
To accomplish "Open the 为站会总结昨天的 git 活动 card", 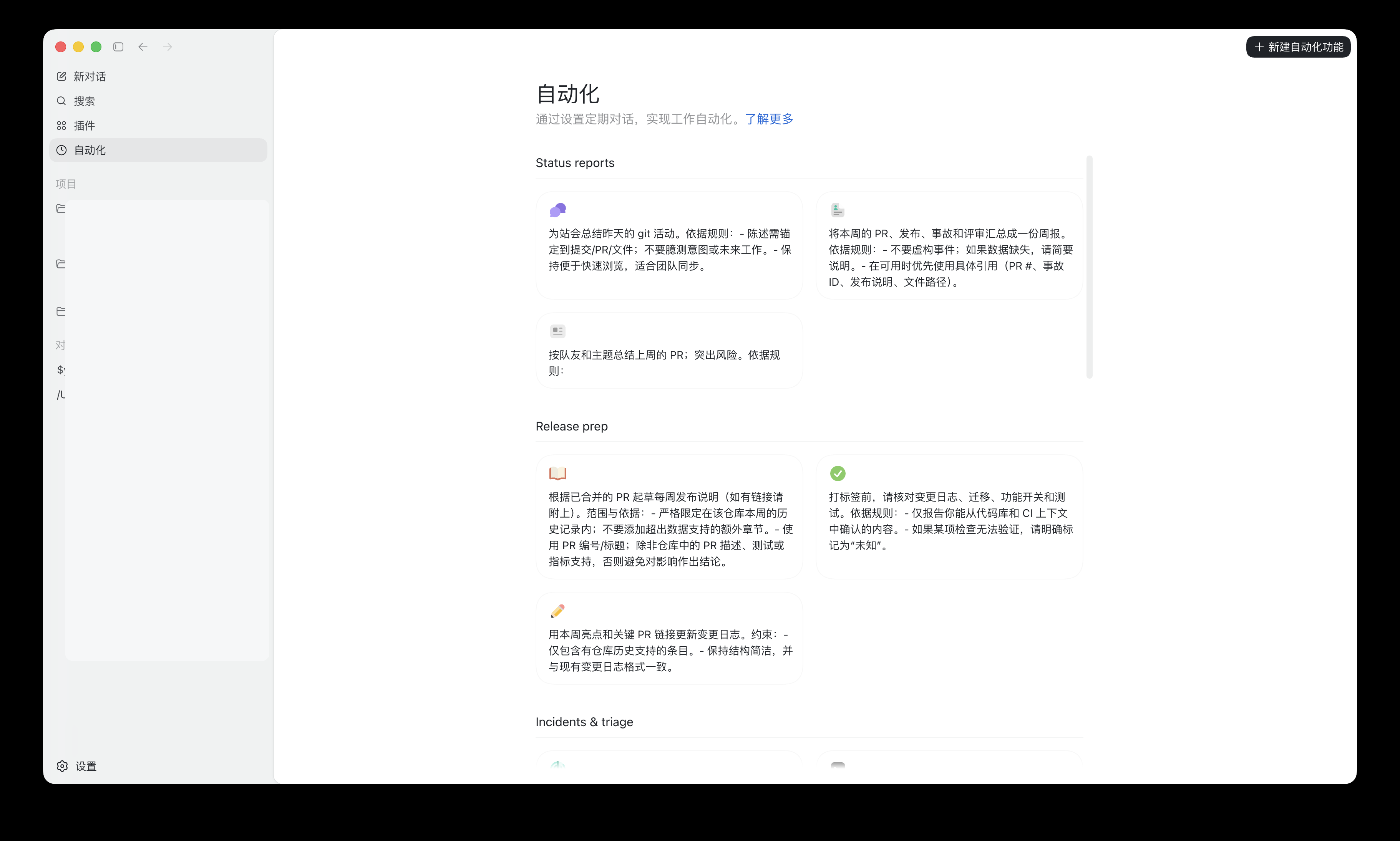I will 669,245.
